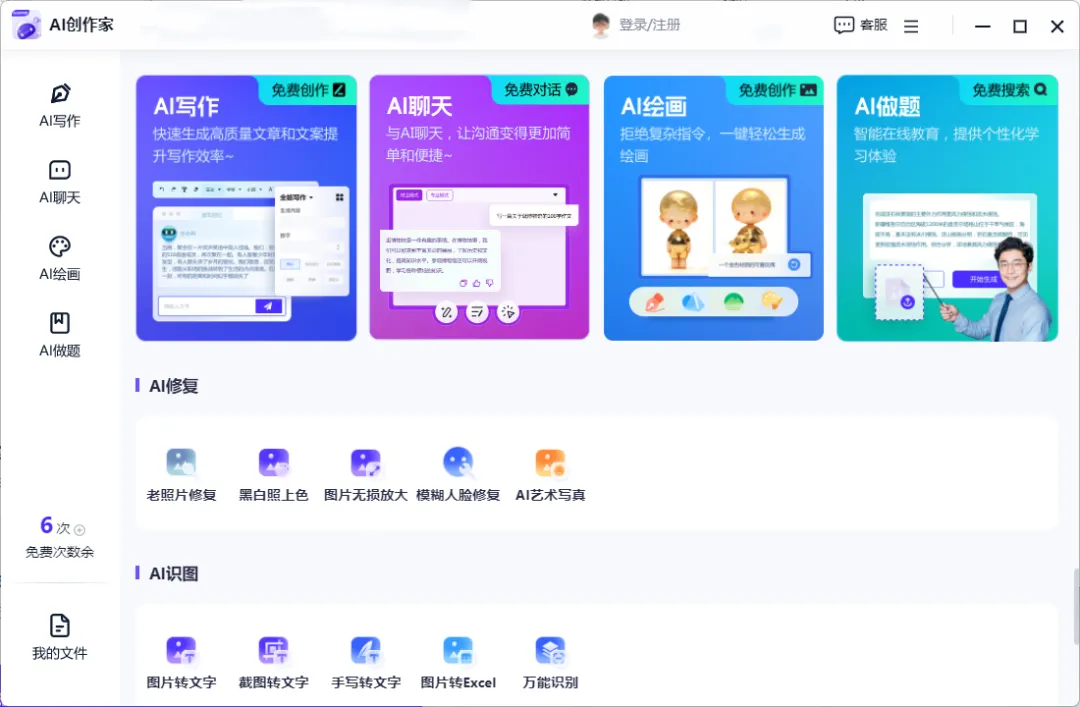
Task: Open 客服 customer service
Action: pyautogui.click(x=858, y=26)
